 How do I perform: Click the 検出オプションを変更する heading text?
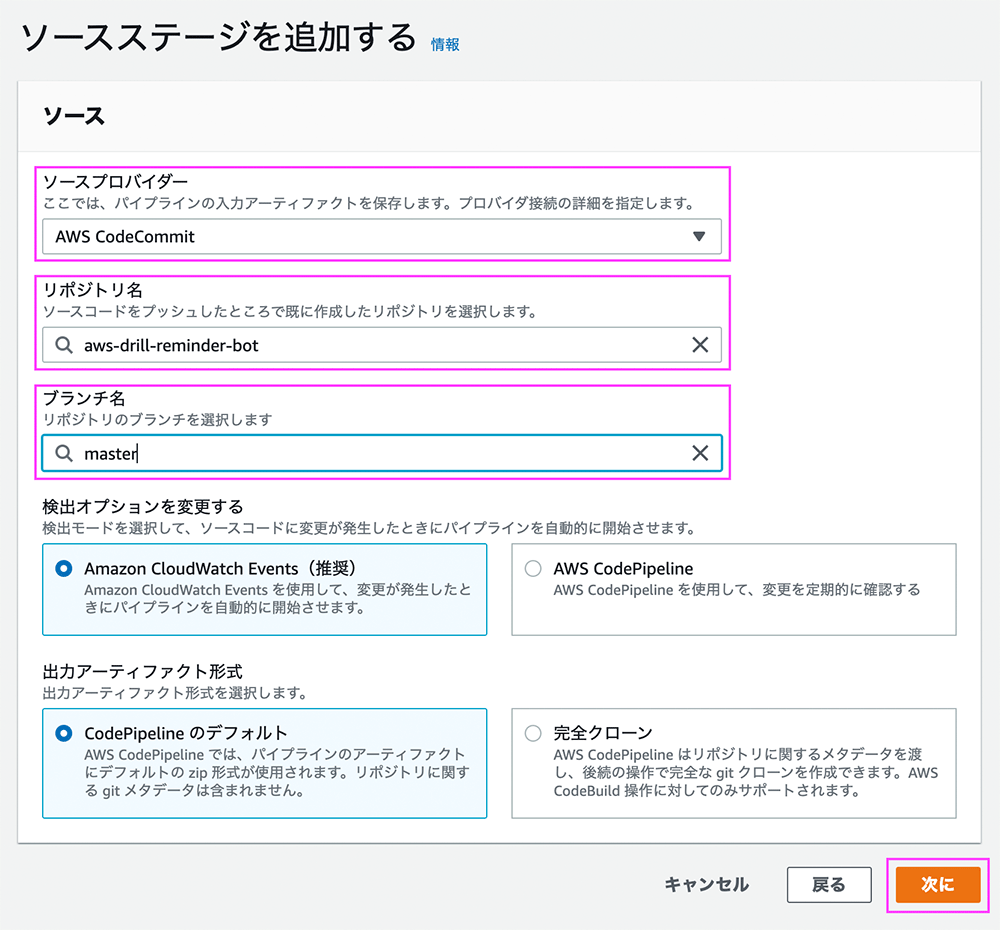coord(143,507)
